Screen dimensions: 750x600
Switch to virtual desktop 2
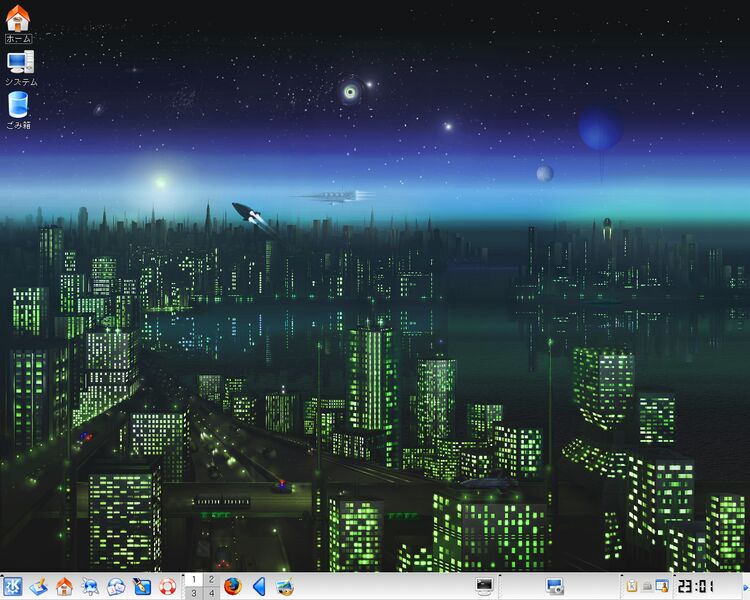click(211, 580)
